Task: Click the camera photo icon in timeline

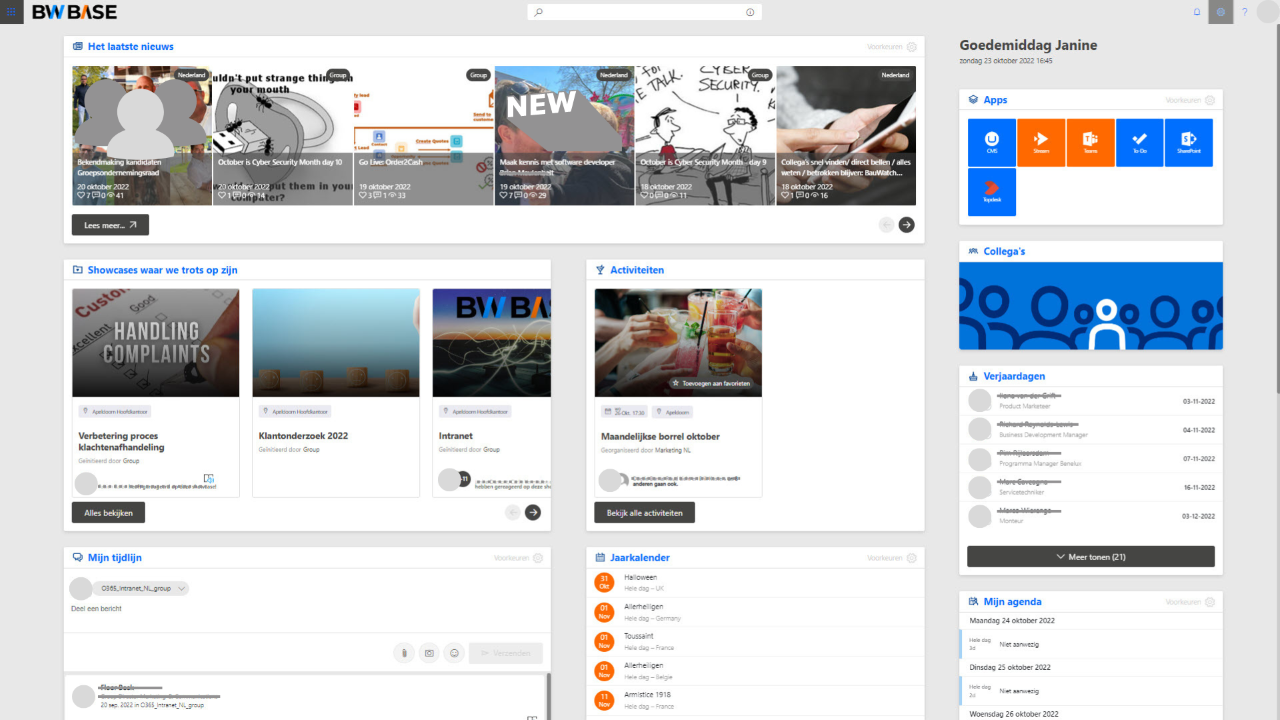Action: [429, 653]
